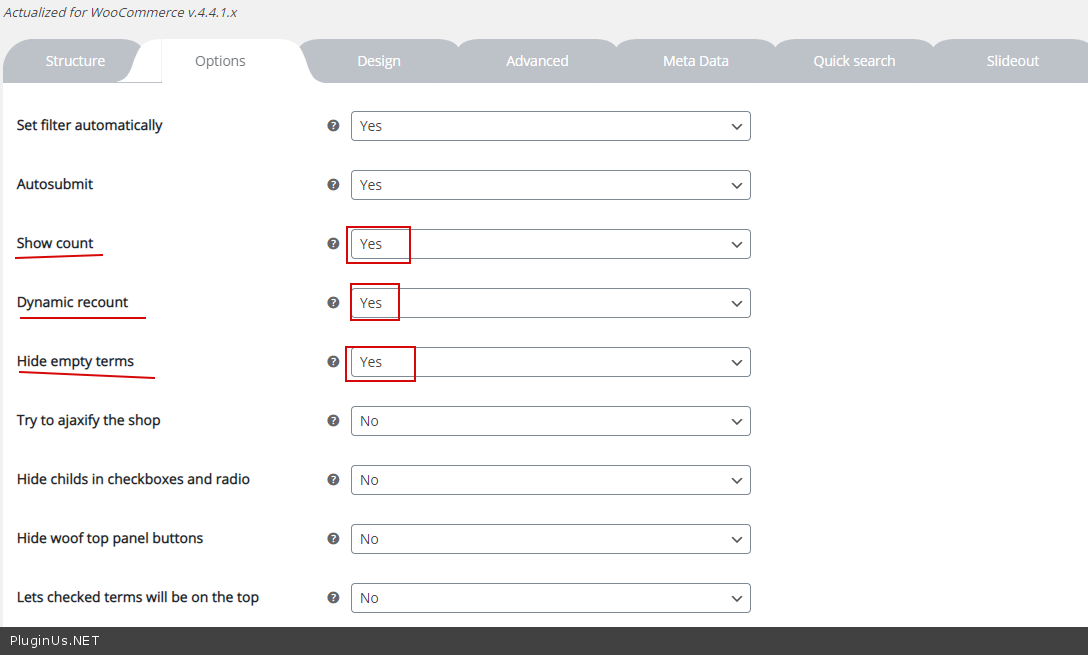Click the Show count help icon
This screenshot has height=655, width=1088.
(334, 243)
